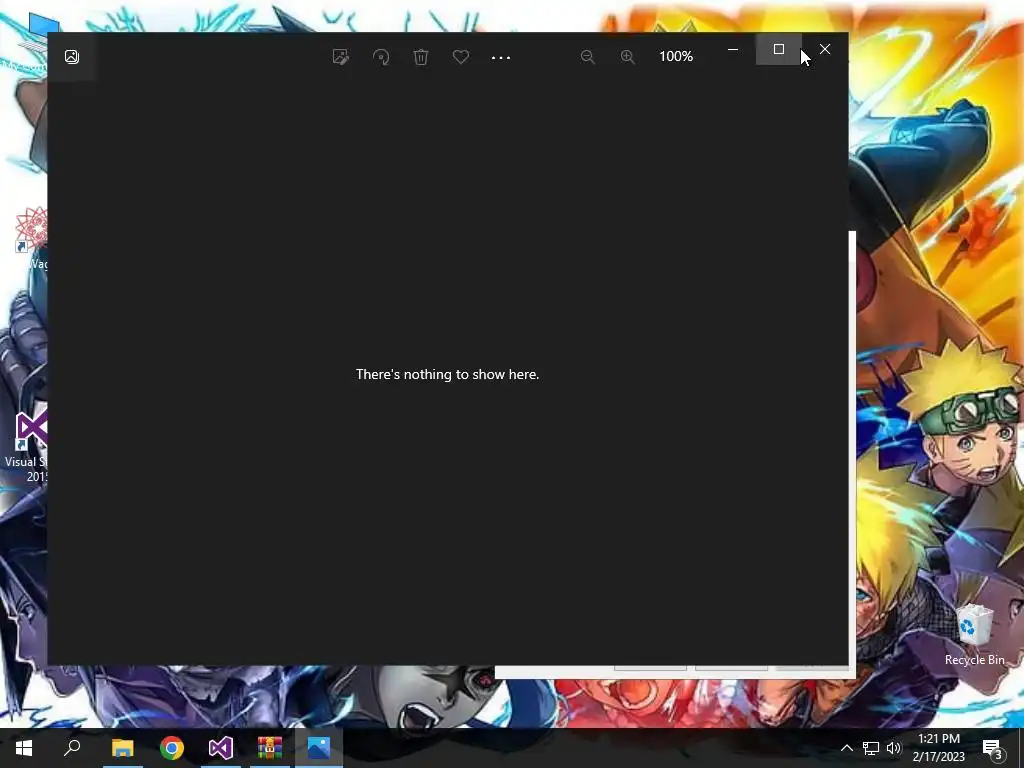
Task: Open the see more three-dots menu
Action: tap(501, 57)
